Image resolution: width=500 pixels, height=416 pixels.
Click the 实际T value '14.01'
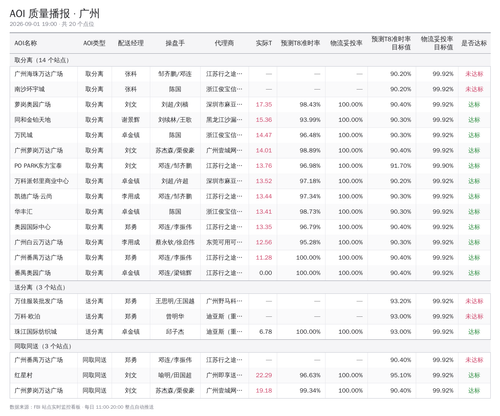point(264,151)
